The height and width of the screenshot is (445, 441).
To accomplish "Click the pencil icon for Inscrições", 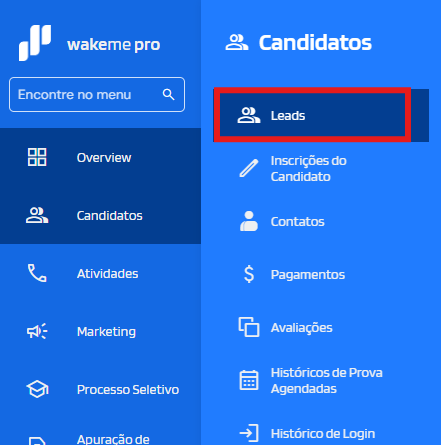I will [249, 168].
